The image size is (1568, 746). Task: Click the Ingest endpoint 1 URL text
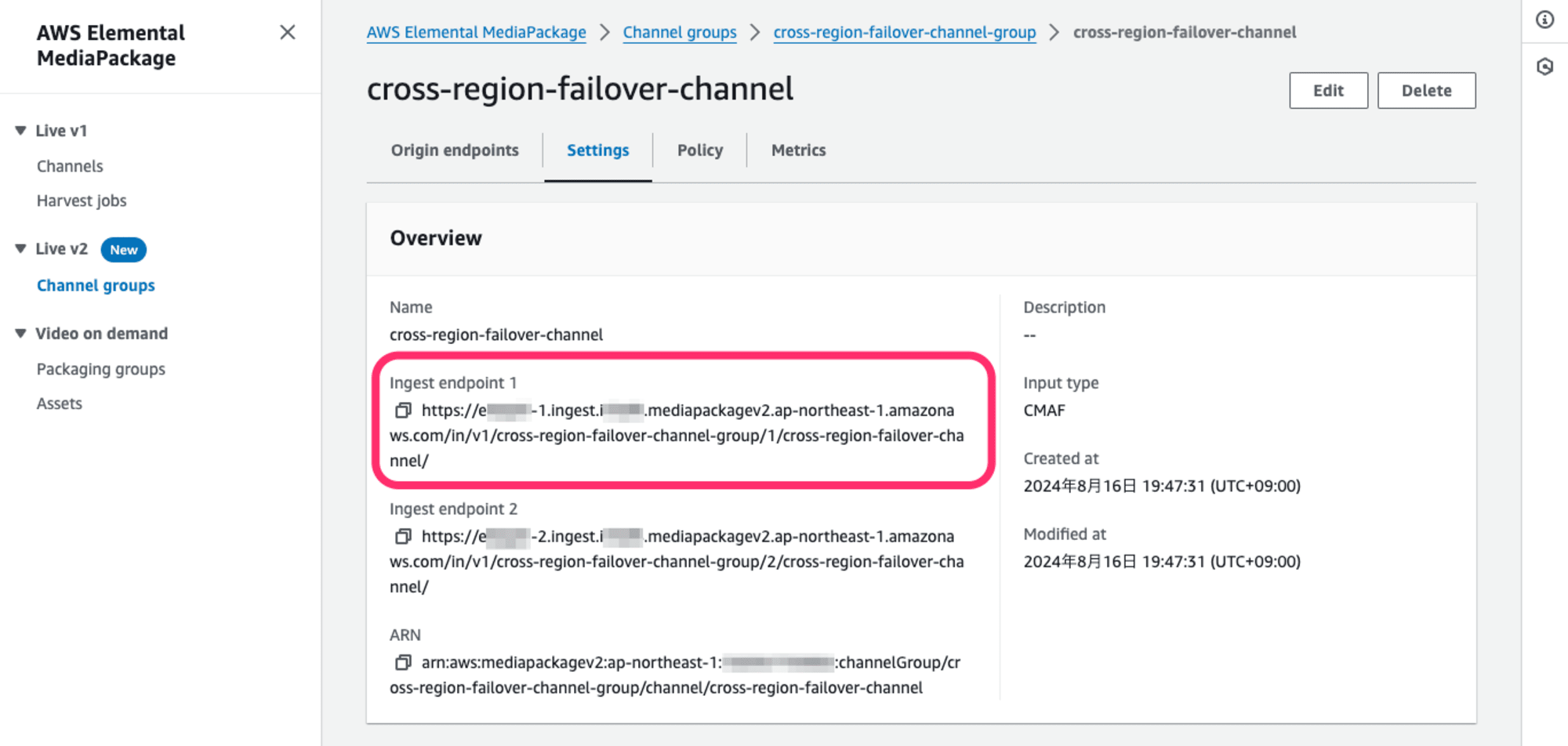677,435
